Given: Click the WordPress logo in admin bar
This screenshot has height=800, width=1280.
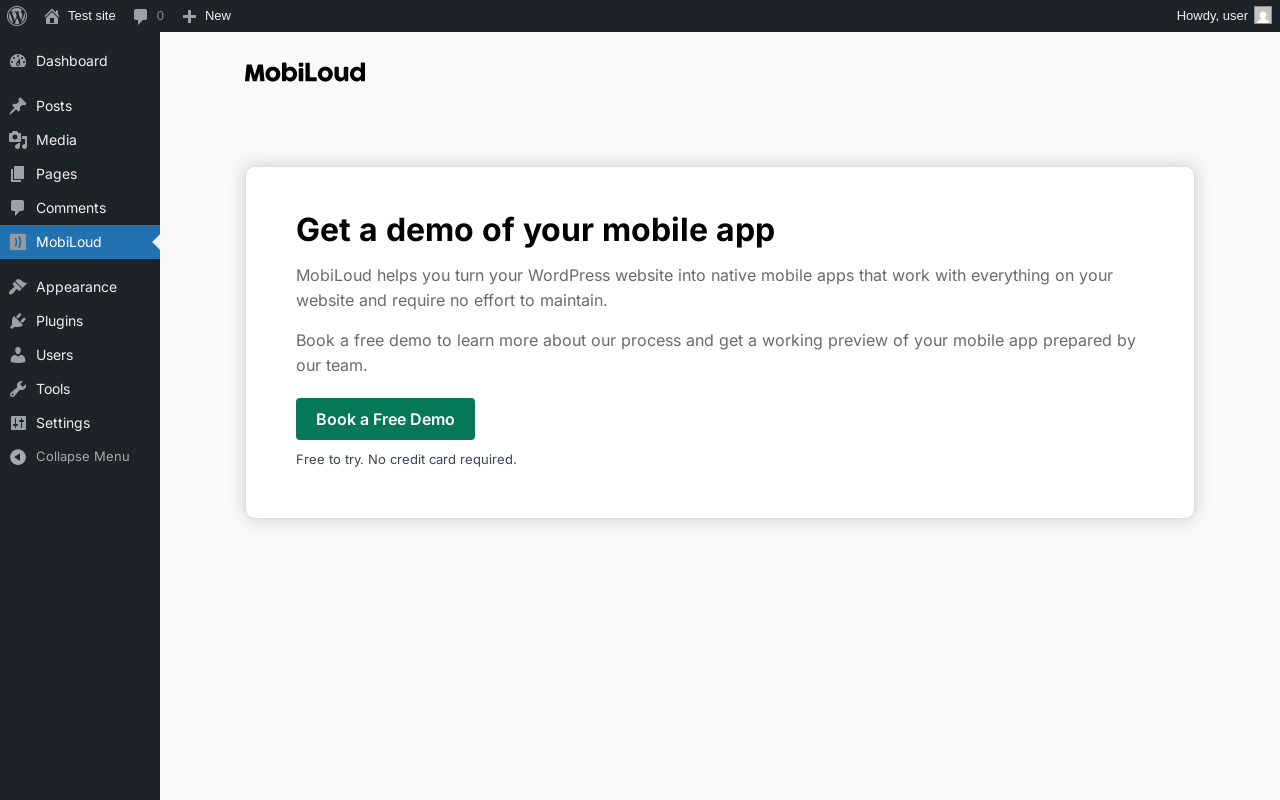Looking at the screenshot, I should [x=17, y=16].
